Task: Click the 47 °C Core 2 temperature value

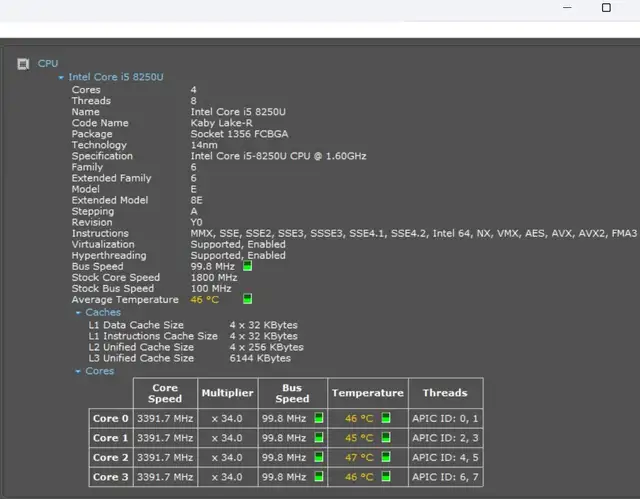Action: click(x=359, y=457)
